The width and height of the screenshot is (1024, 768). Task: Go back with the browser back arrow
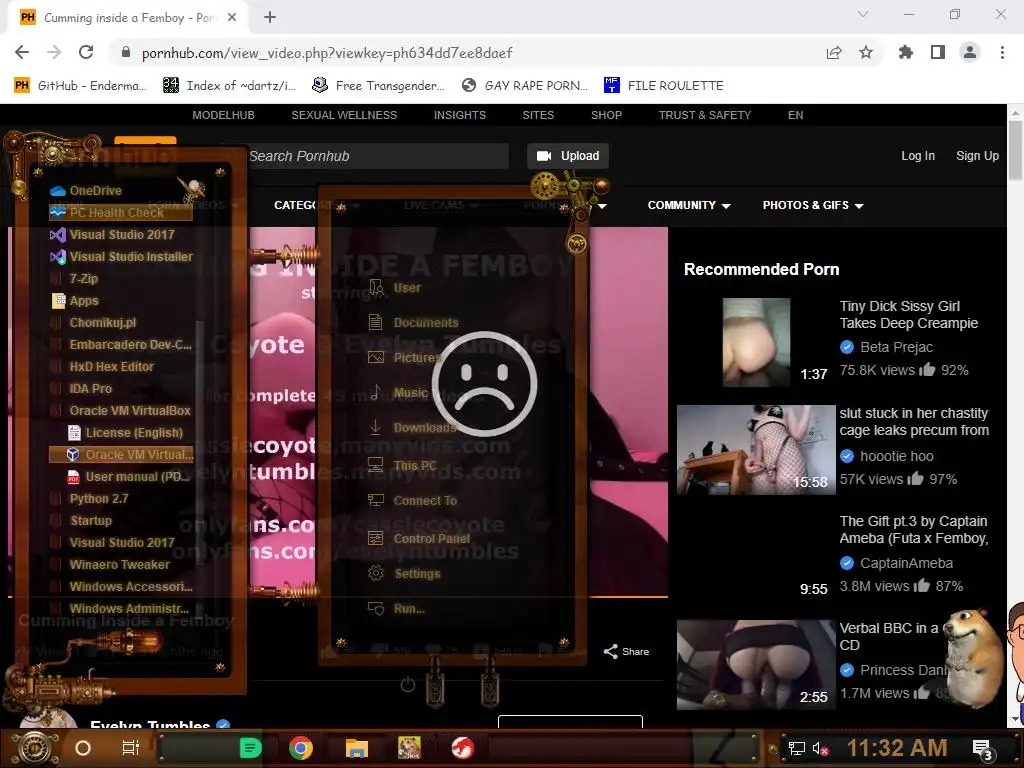click(22, 52)
